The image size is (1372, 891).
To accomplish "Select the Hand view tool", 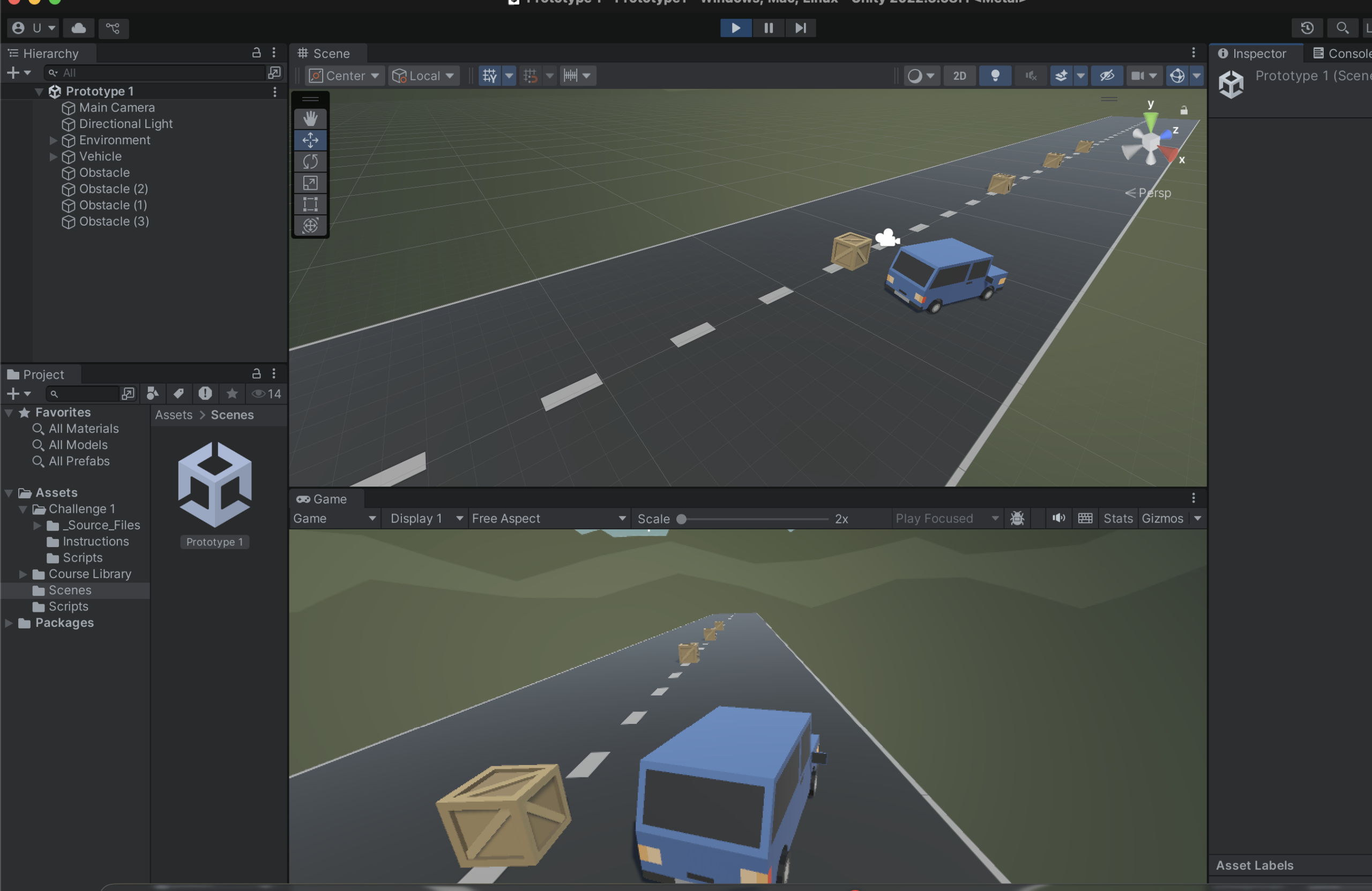I will pyautogui.click(x=310, y=119).
